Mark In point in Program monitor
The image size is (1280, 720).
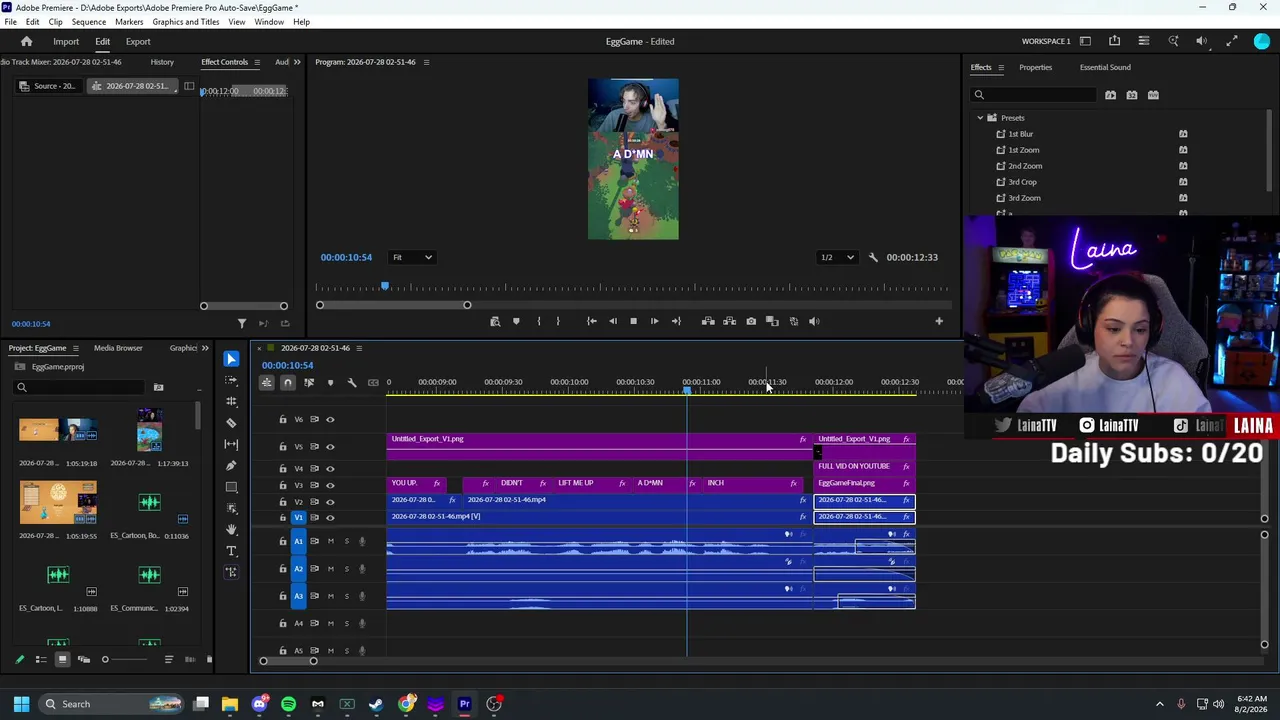538,321
